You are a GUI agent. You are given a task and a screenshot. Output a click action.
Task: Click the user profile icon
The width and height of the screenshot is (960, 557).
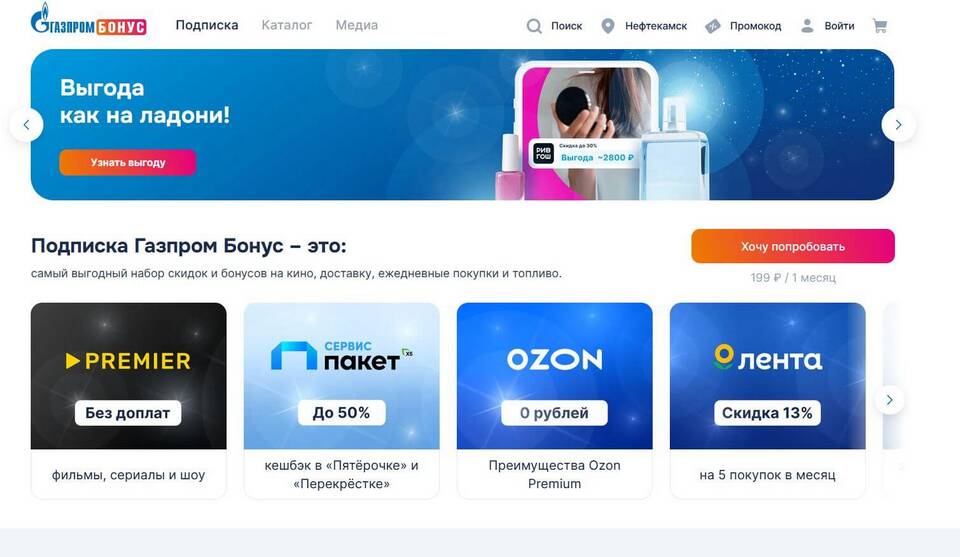click(x=808, y=26)
